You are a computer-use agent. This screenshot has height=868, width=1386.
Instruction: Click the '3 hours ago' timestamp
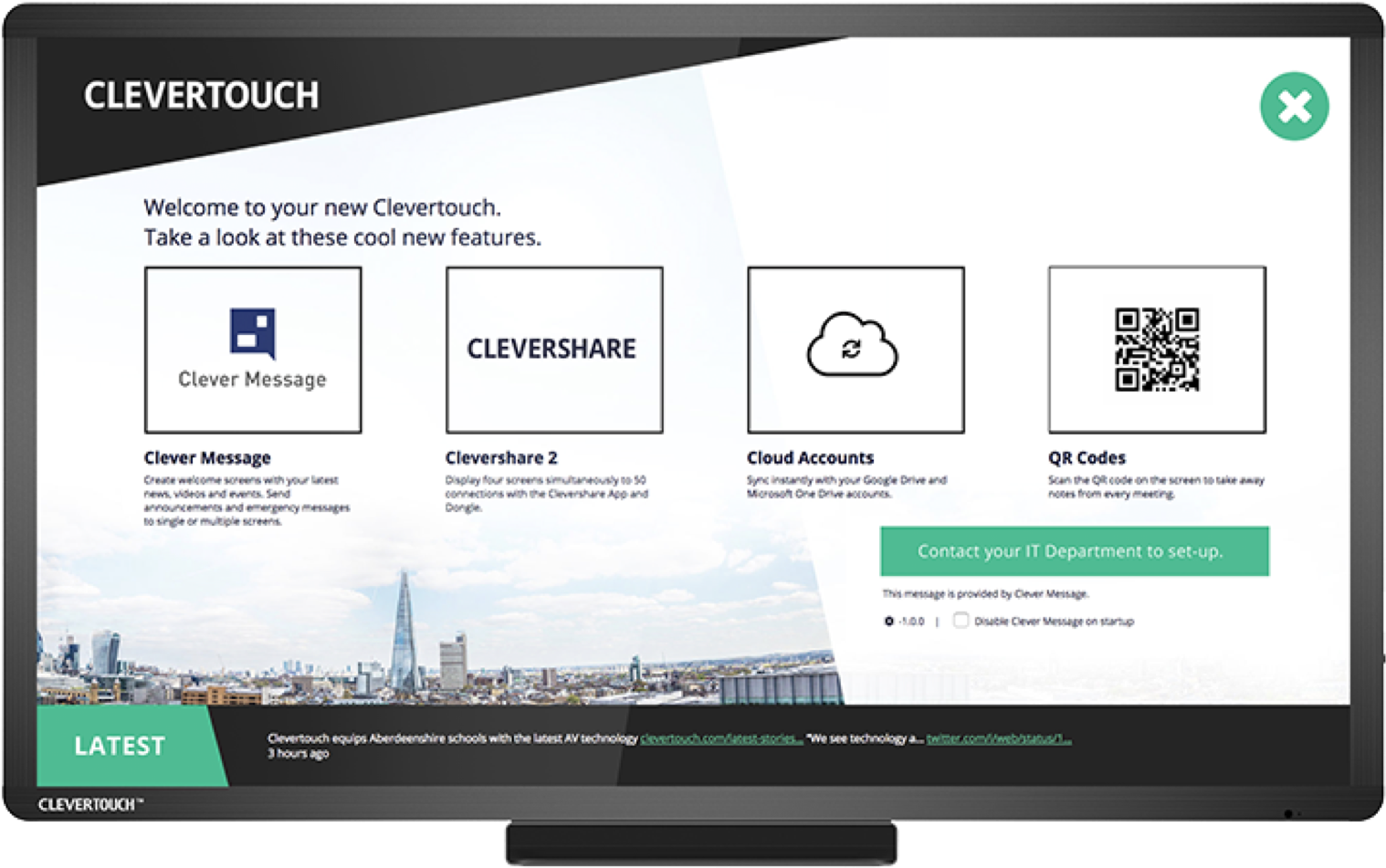pos(298,754)
